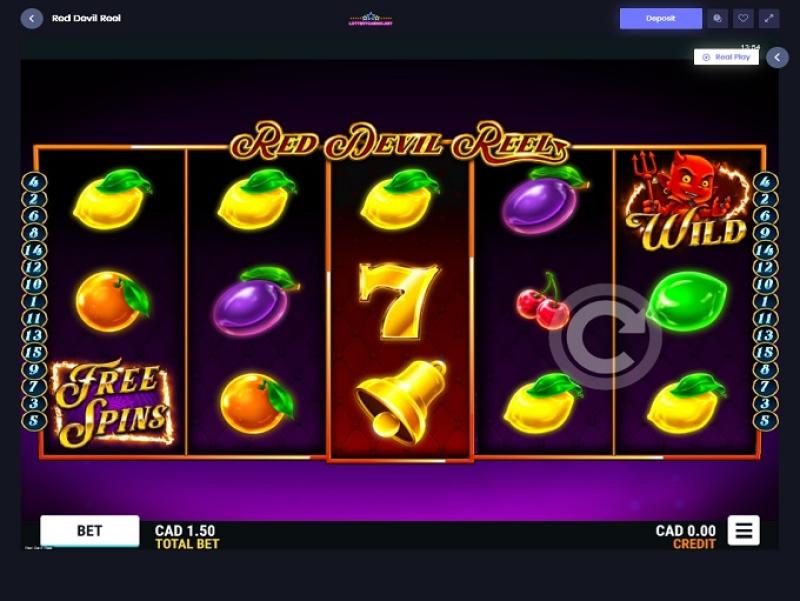Go back using the arrow beside the game title

[x=32, y=18]
